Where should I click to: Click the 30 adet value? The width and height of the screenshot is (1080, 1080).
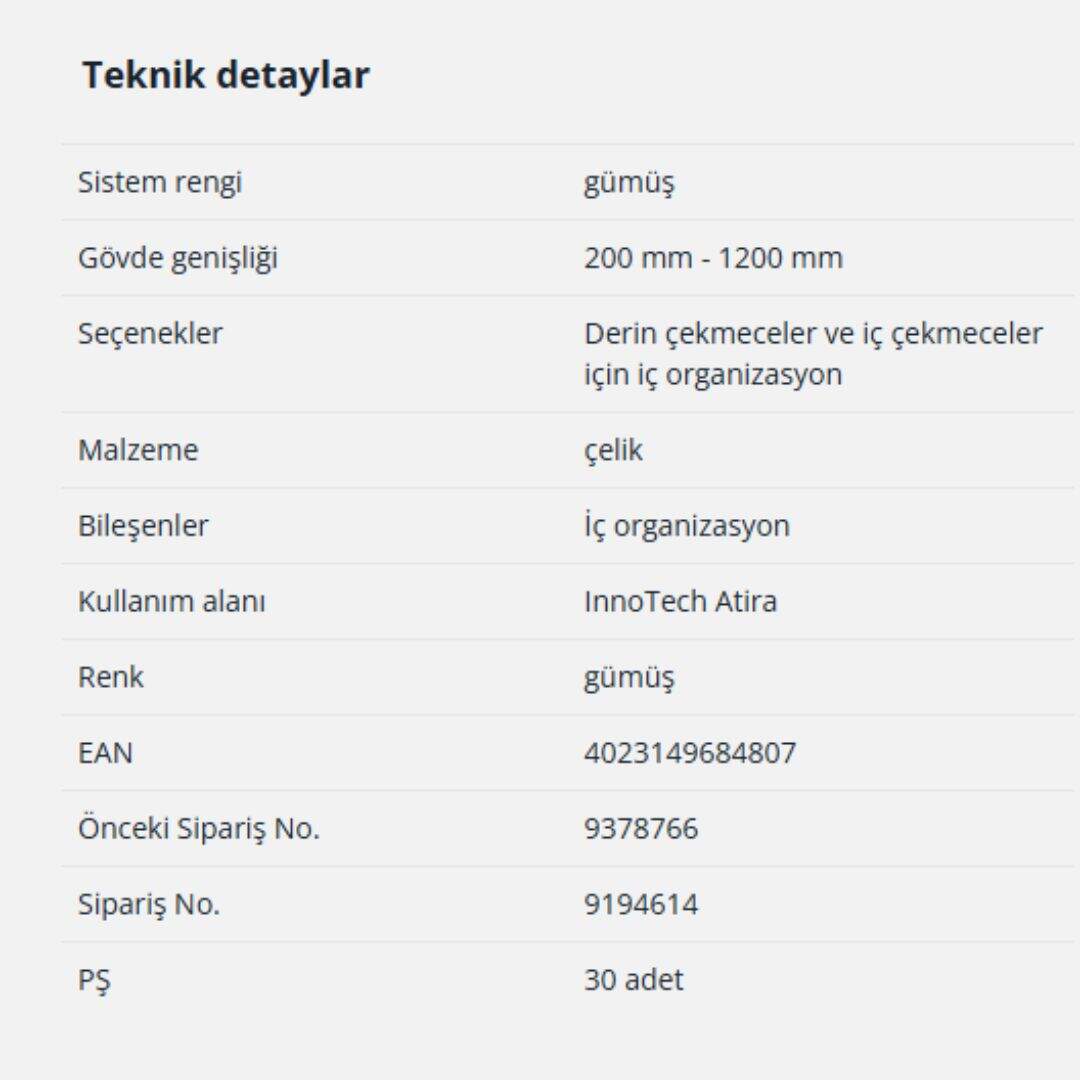click(634, 980)
